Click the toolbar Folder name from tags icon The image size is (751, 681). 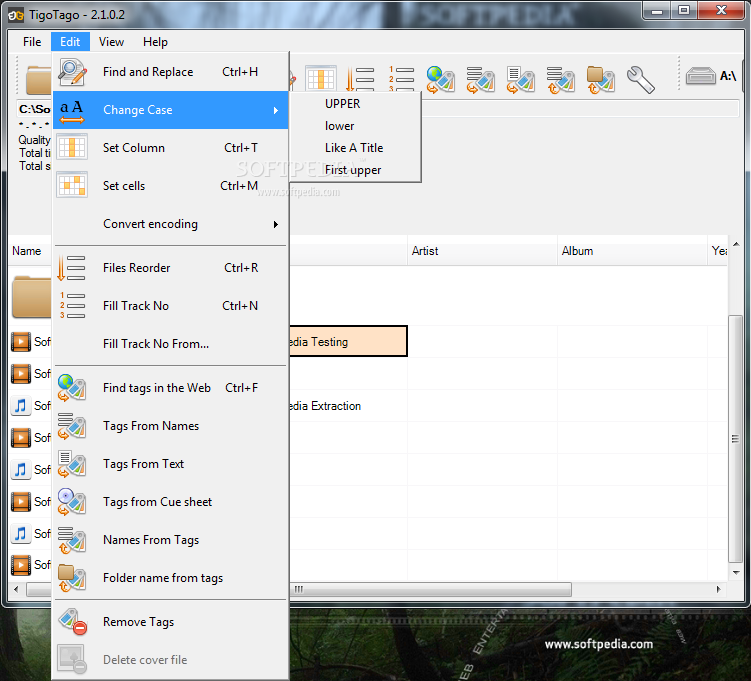pyautogui.click(x=601, y=80)
